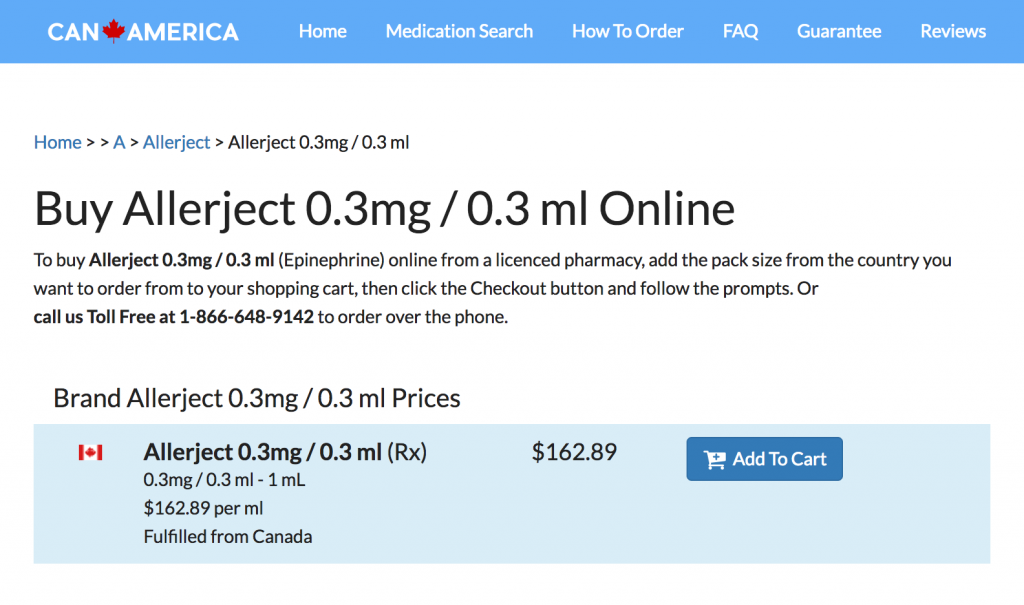Click the toll free number 1-866-648-9142
Image resolution: width=1024 pixels, height=605 pixels.
246,317
